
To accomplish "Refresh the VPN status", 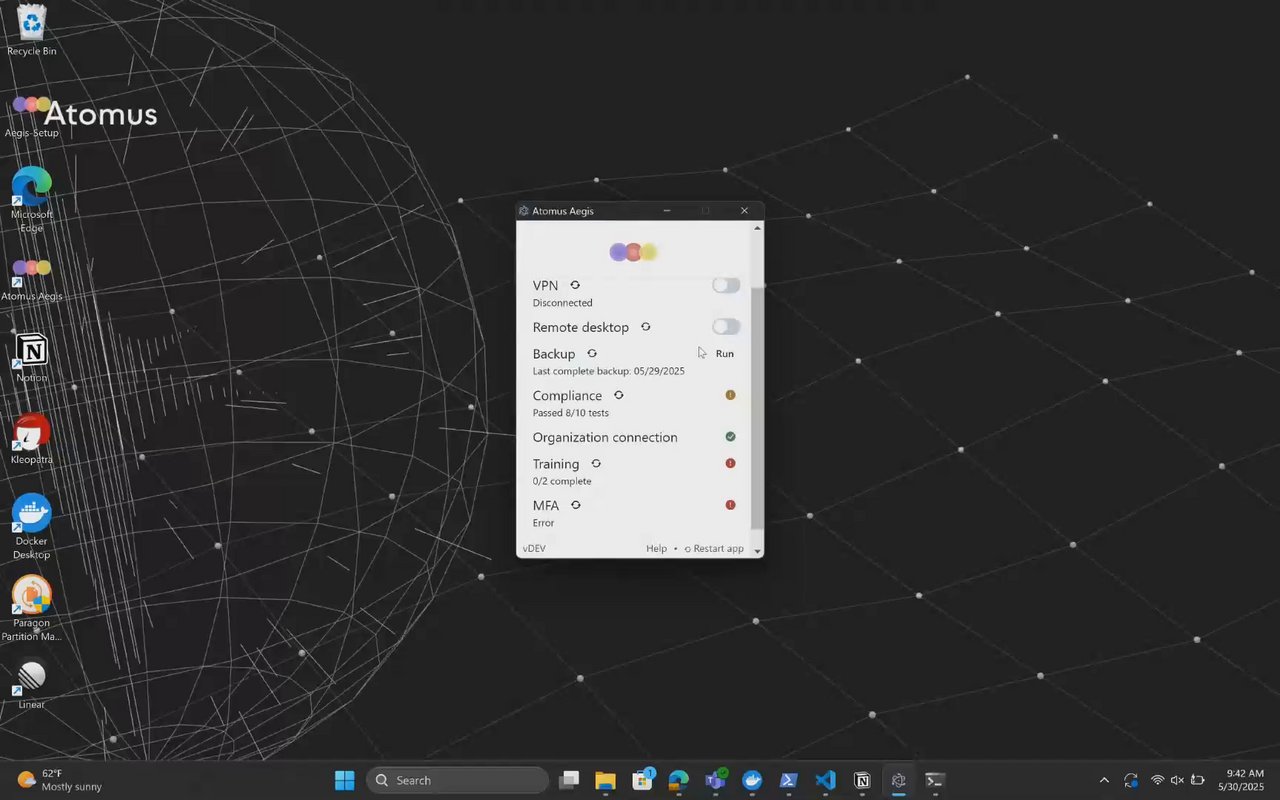I will click(575, 285).
